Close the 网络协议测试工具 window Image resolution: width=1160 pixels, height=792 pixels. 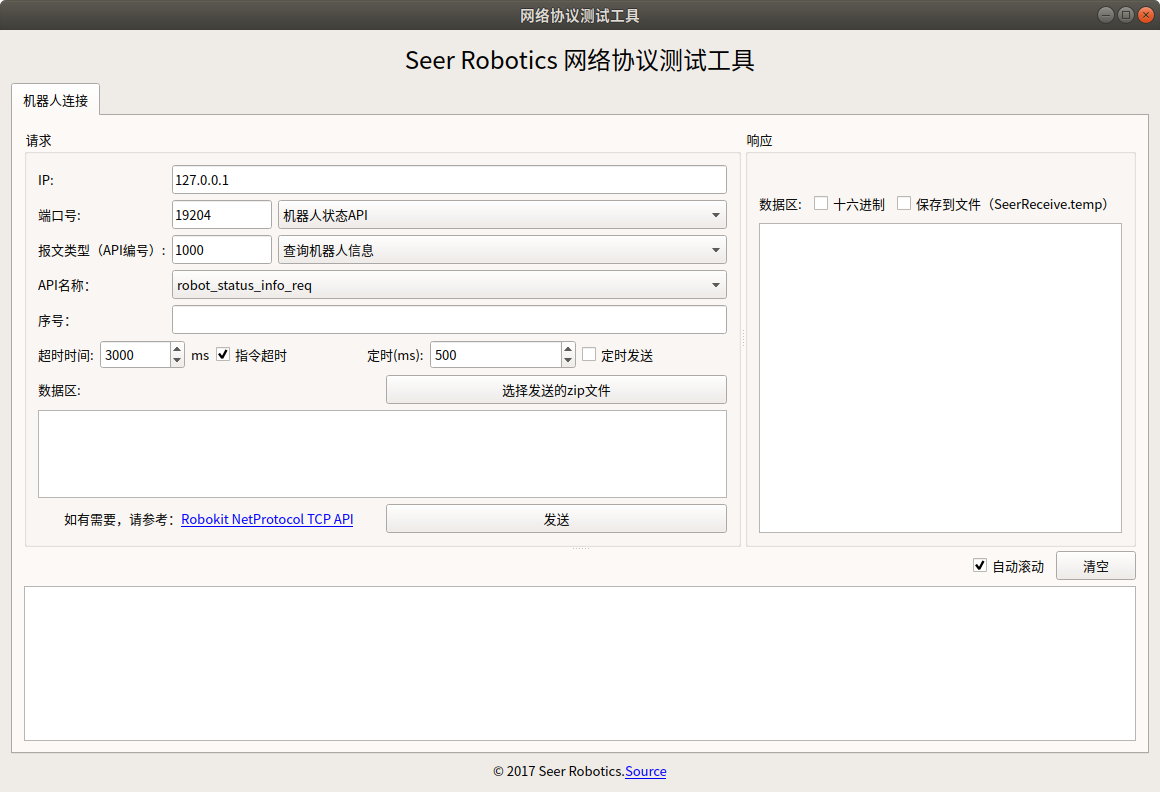pyautogui.click(x=1146, y=15)
